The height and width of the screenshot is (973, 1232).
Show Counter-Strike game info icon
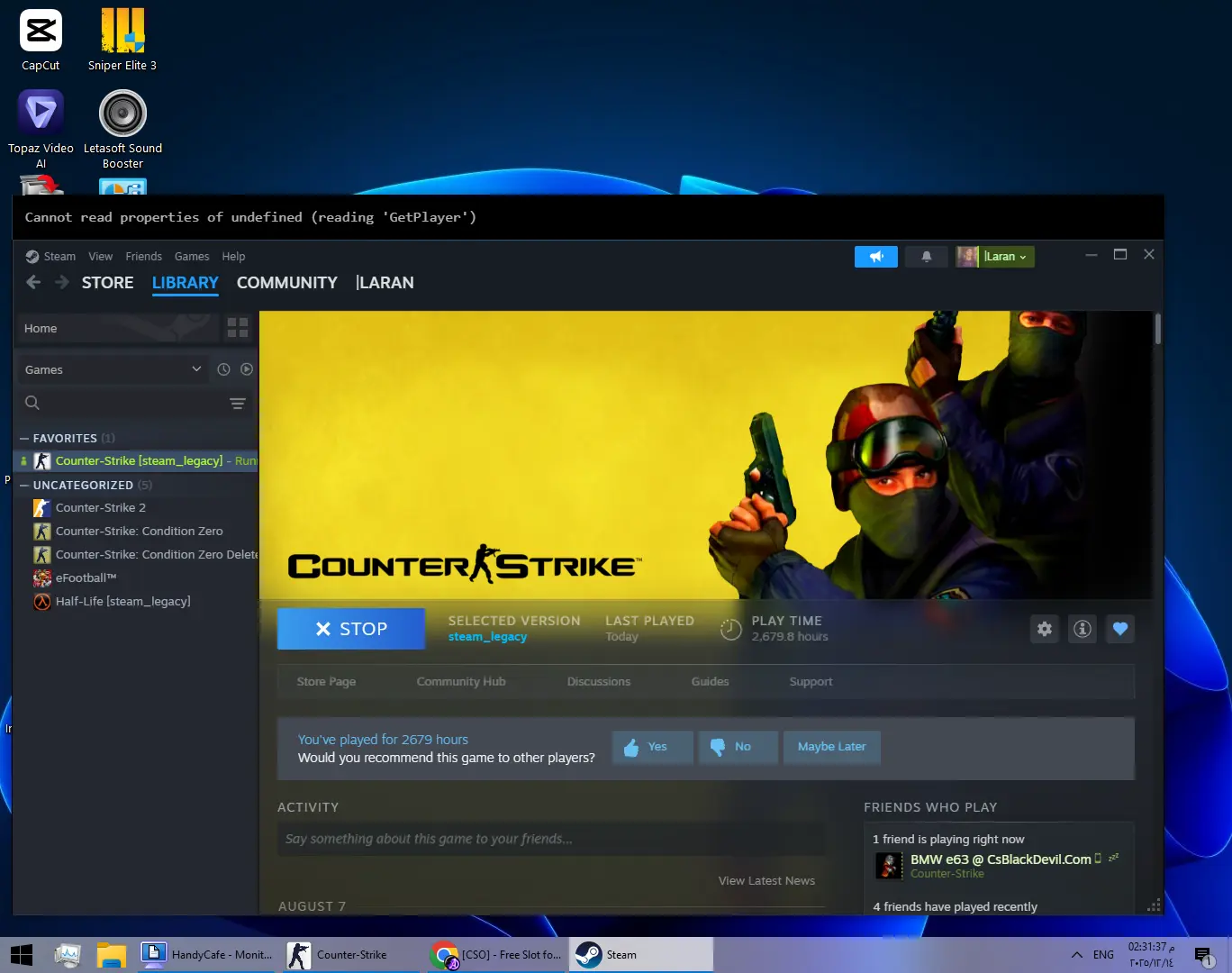click(1083, 629)
